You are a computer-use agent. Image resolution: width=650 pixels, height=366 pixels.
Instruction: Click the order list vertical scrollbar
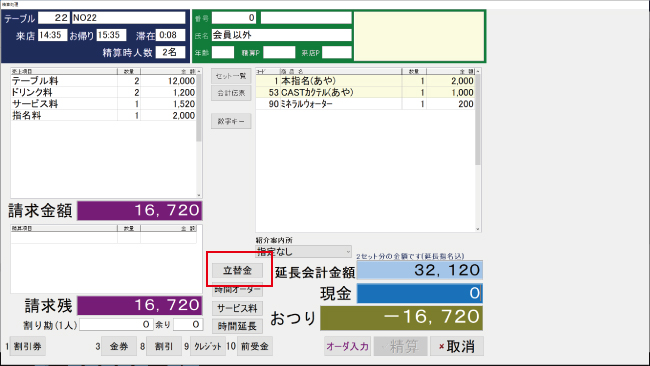478,149
